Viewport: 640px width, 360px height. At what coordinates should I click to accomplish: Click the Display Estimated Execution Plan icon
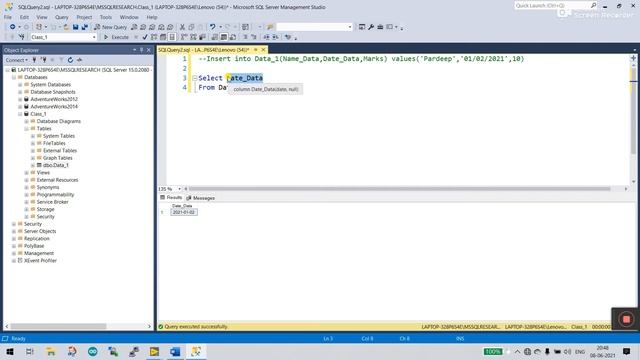[154, 37]
